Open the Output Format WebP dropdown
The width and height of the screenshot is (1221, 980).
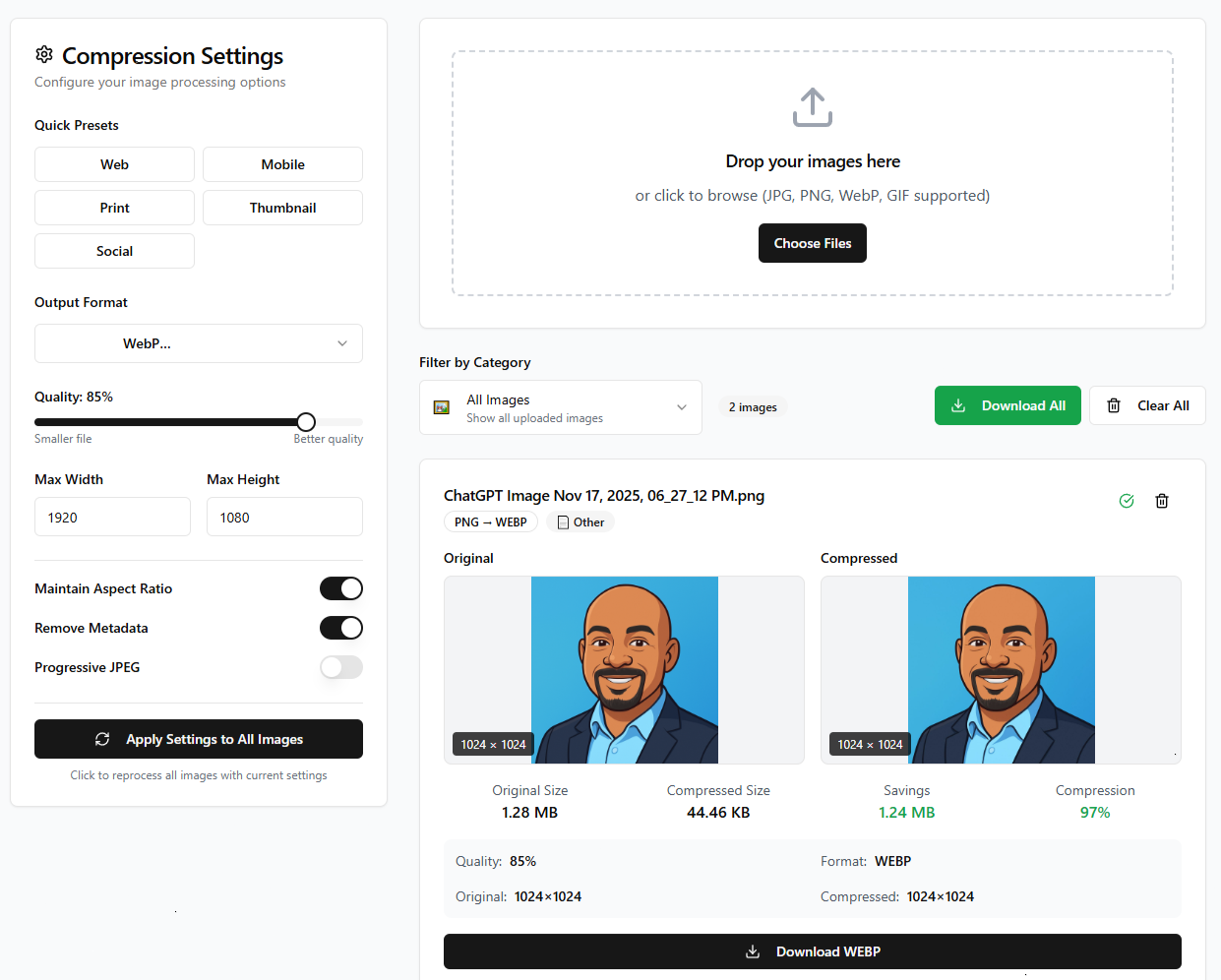(199, 343)
